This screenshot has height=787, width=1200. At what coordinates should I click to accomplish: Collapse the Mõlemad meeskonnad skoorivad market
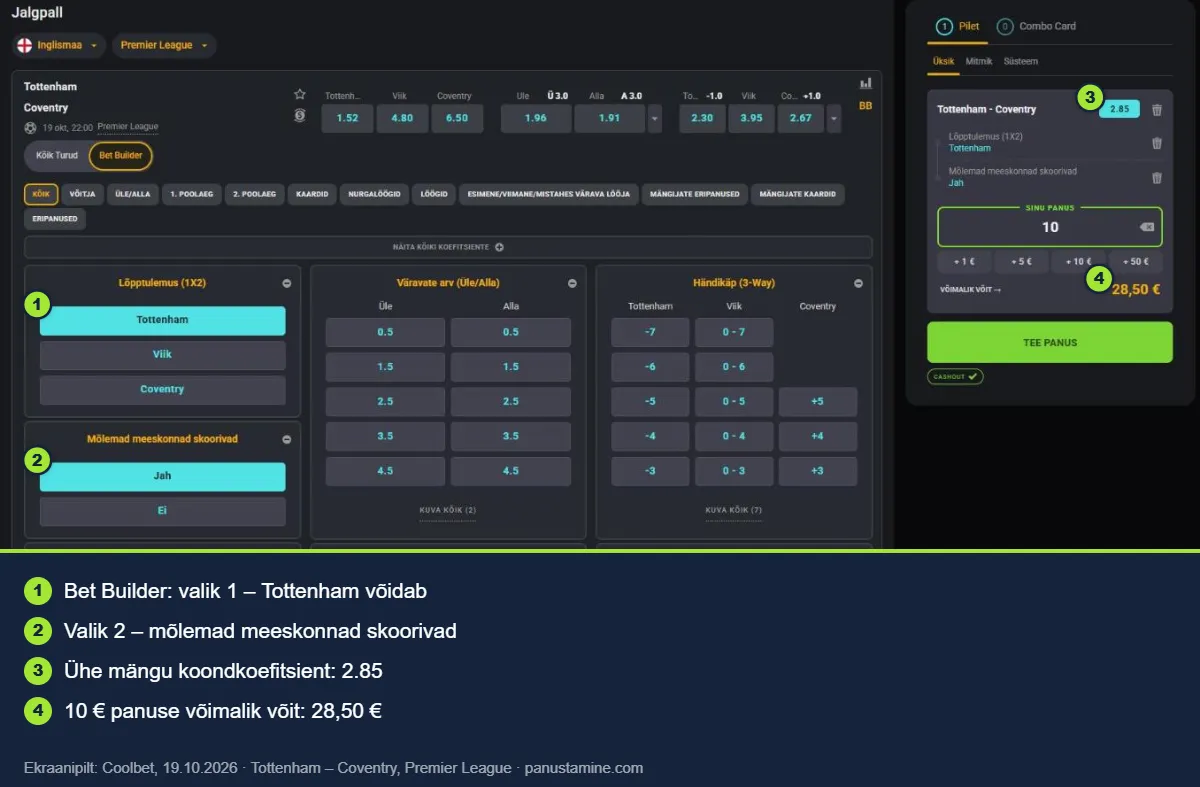click(x=287, y=439)
